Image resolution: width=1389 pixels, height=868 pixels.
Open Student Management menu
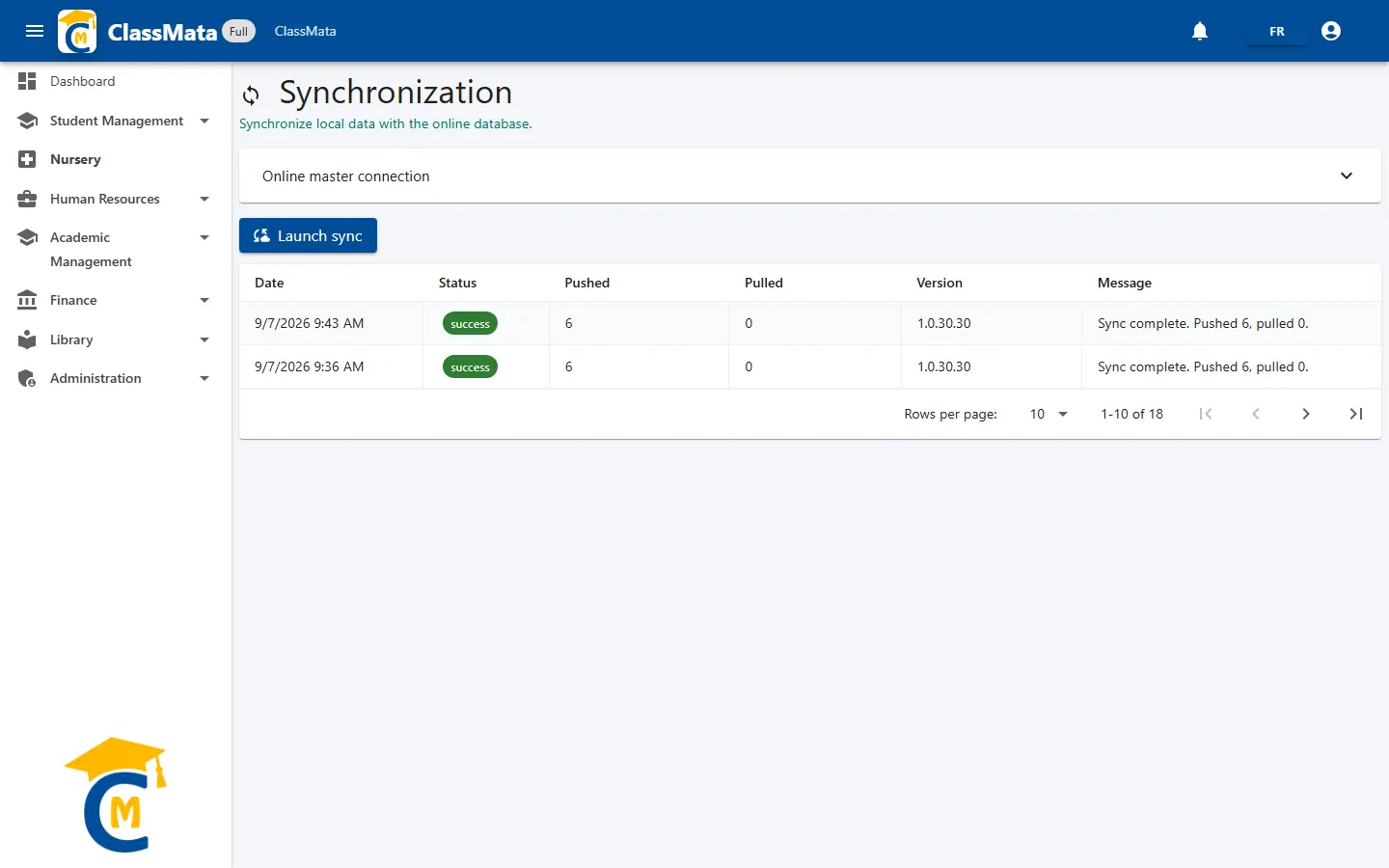116,121
